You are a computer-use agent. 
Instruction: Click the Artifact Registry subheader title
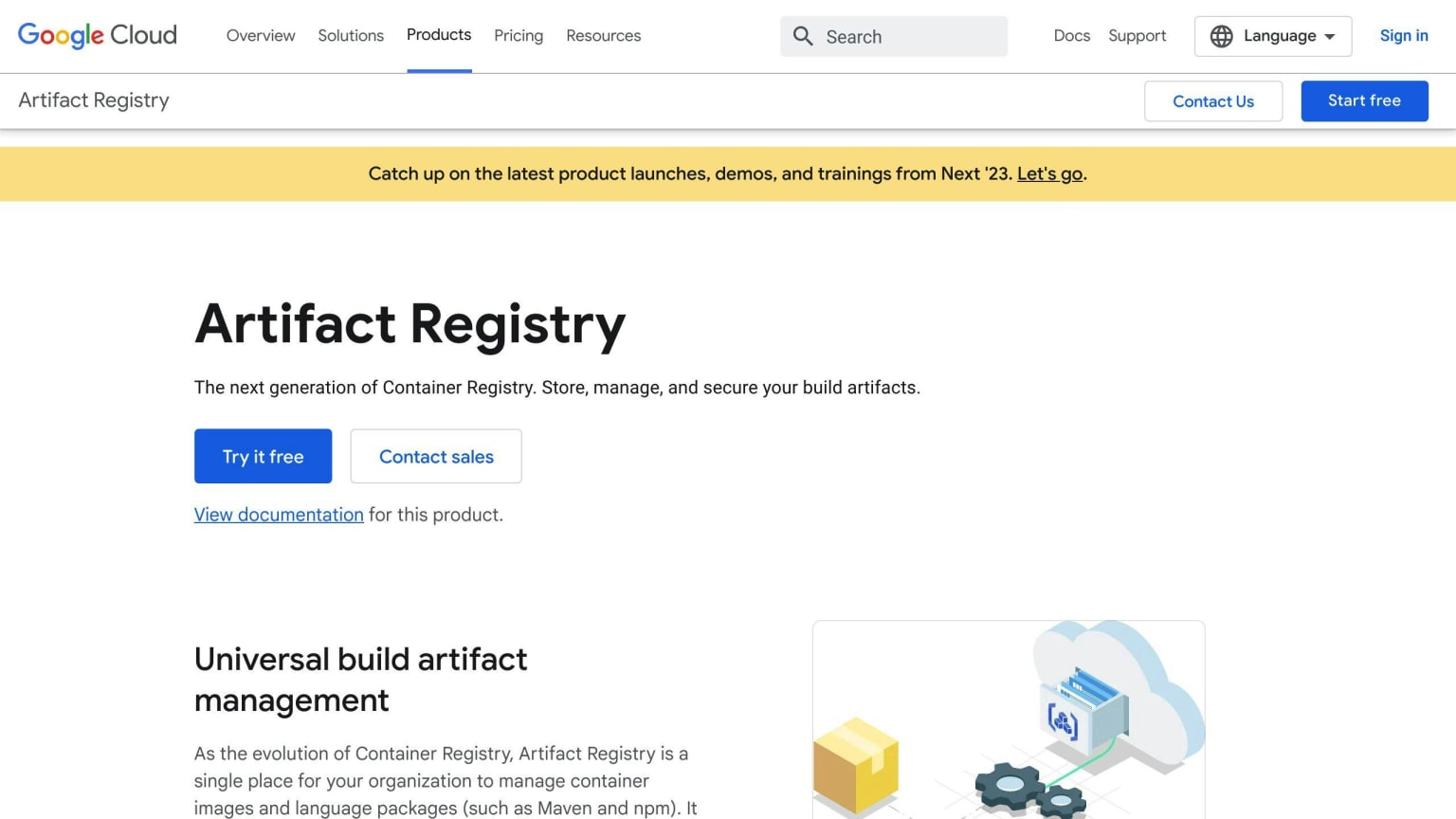[94, 100]
